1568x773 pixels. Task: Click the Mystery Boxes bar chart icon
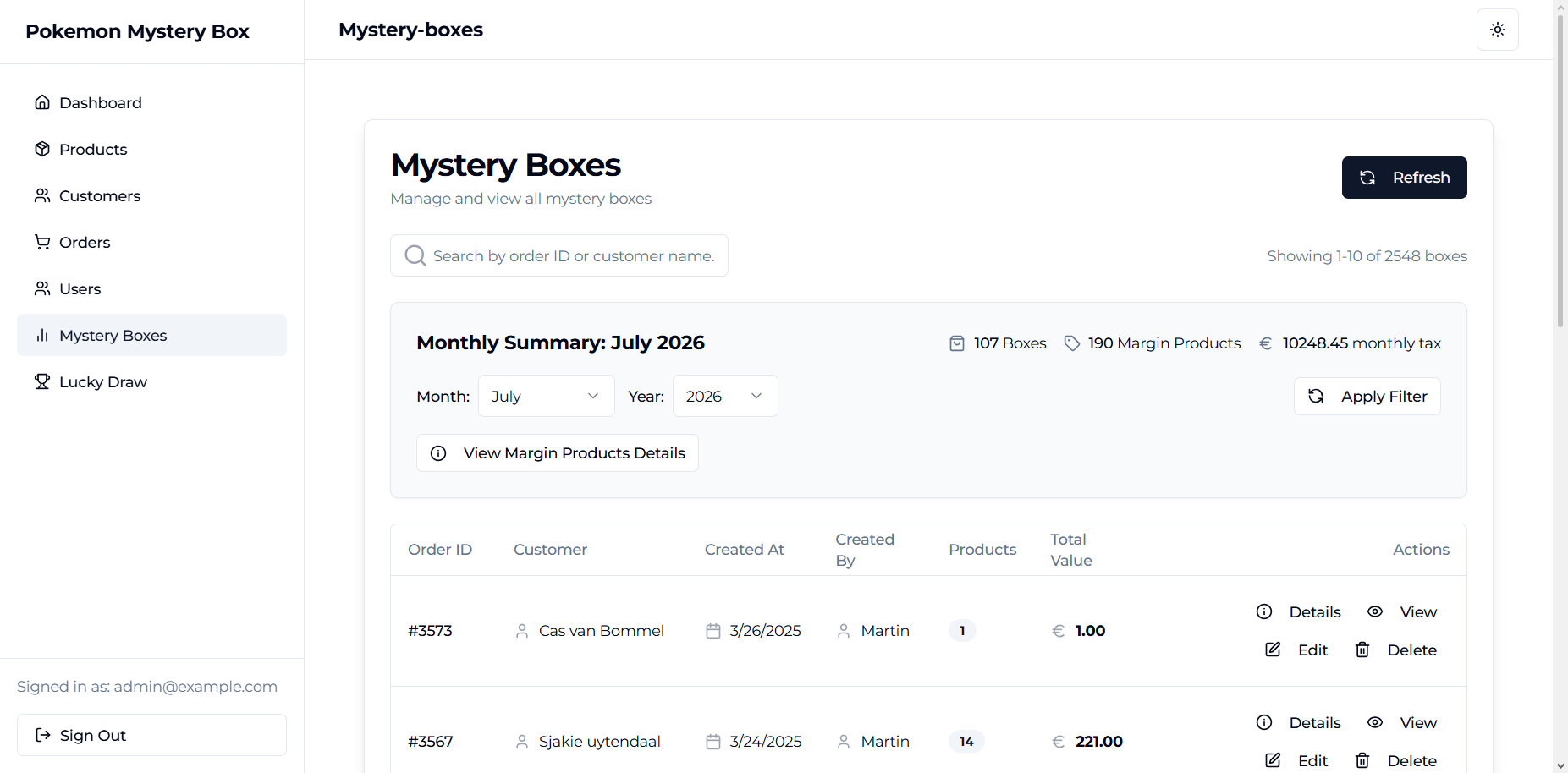42,335
